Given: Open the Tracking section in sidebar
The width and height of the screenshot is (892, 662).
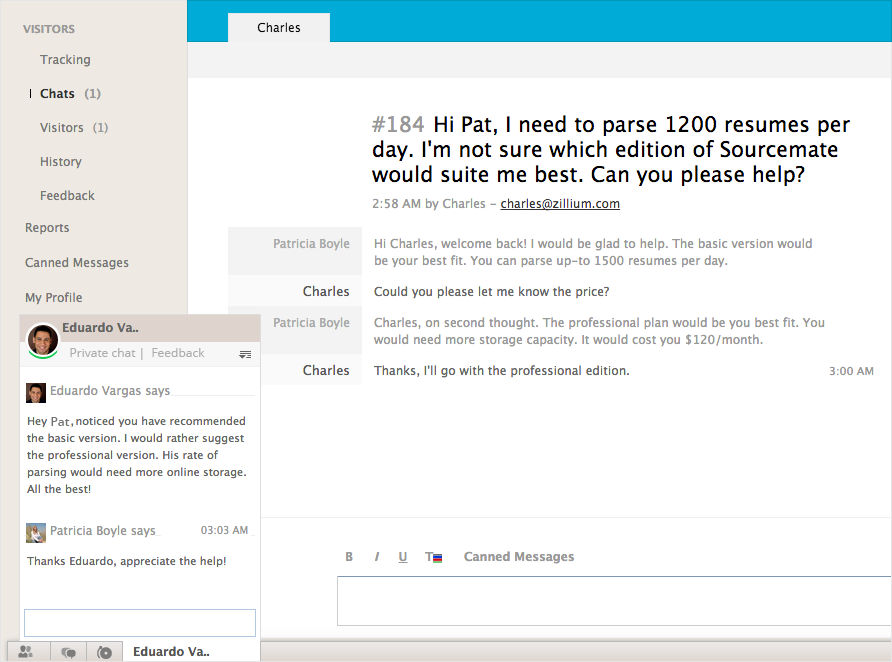Looking at the screenshot, I should pyautogui.click(x=65, y=60).
